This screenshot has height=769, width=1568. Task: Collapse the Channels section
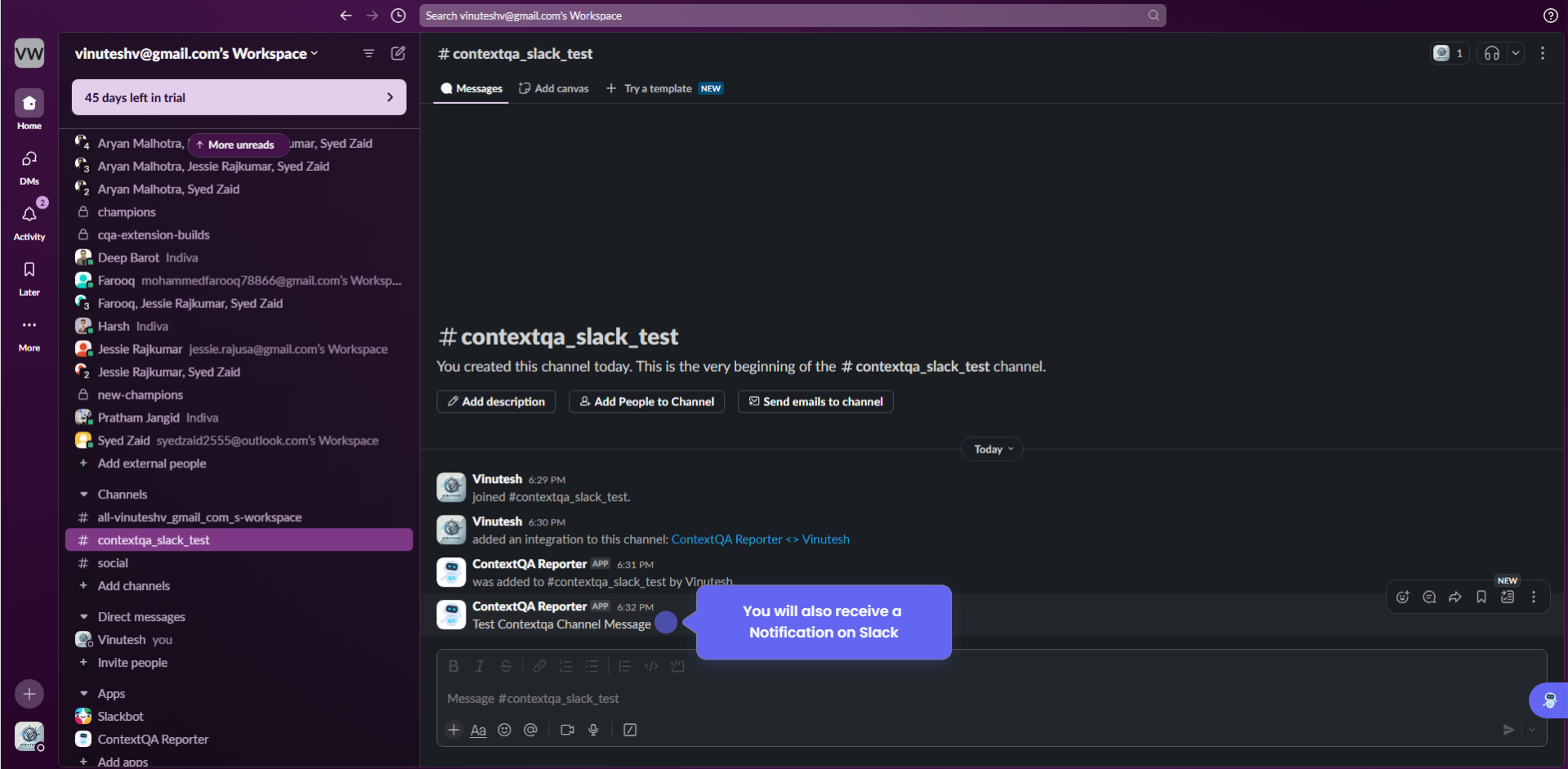[x=83, y=494]
